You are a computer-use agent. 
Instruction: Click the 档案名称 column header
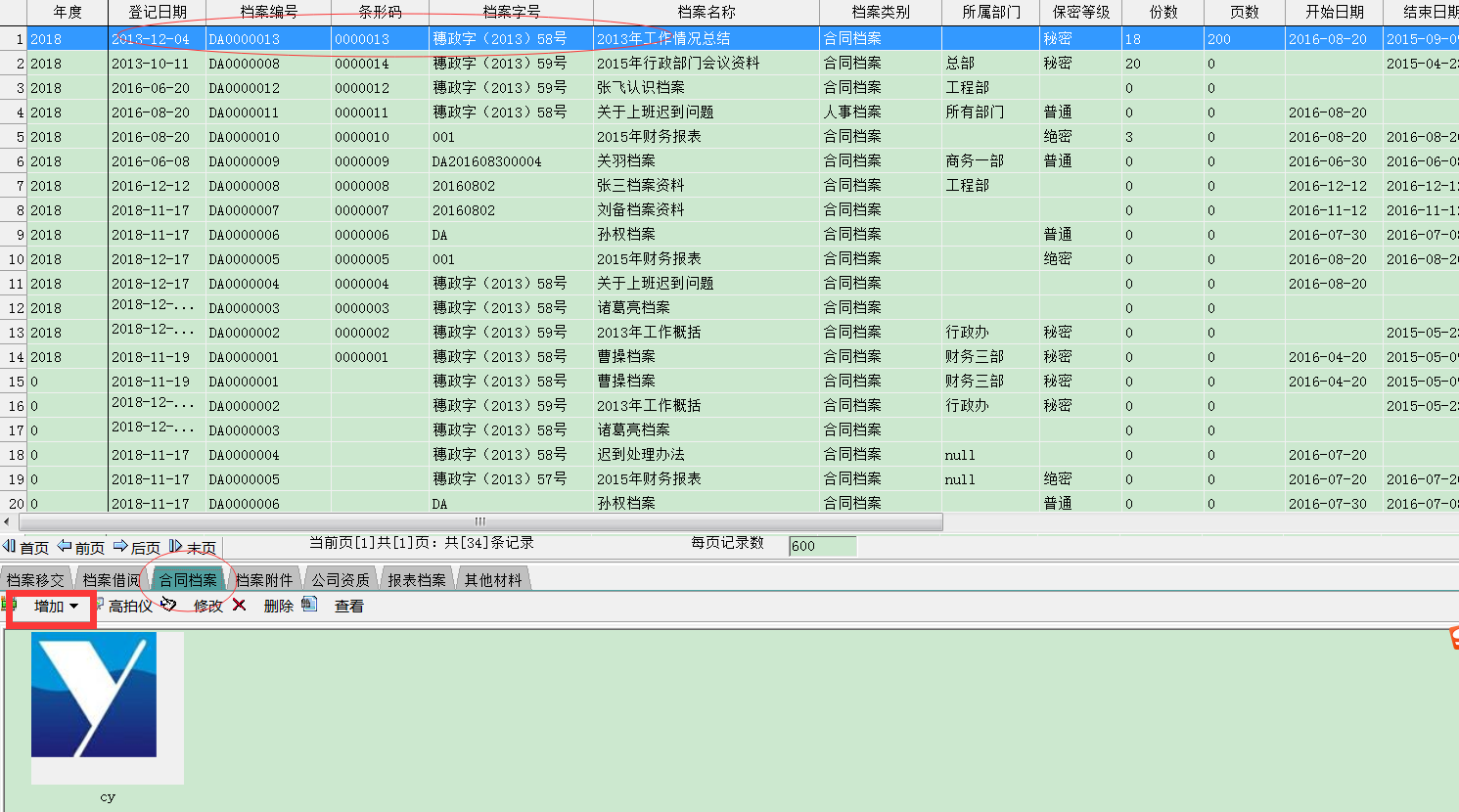pyautogui.click(x=706, y=12)
